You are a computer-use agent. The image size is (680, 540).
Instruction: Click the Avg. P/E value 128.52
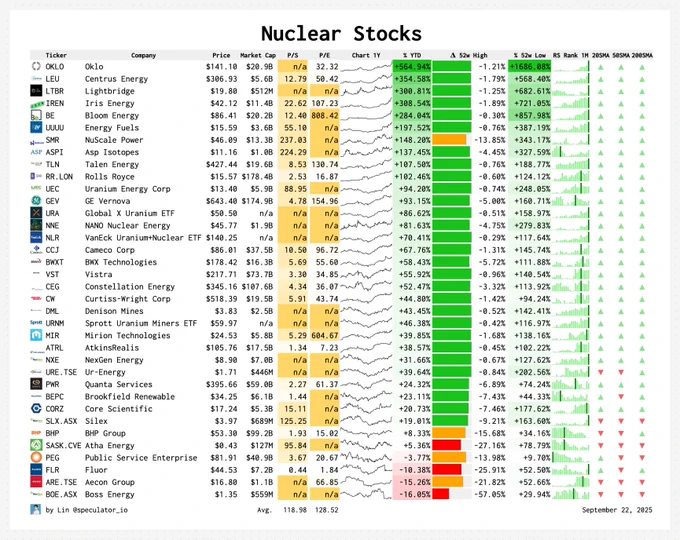327,510
